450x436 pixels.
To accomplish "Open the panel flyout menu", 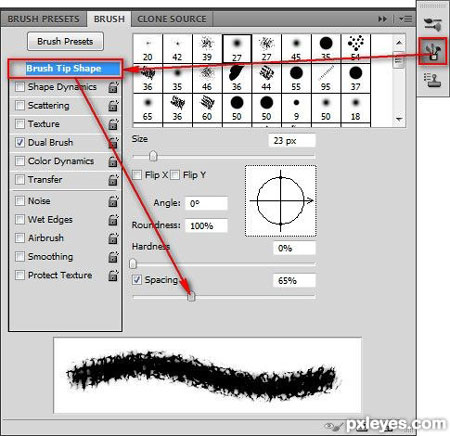I will click(x=406, y=19).
